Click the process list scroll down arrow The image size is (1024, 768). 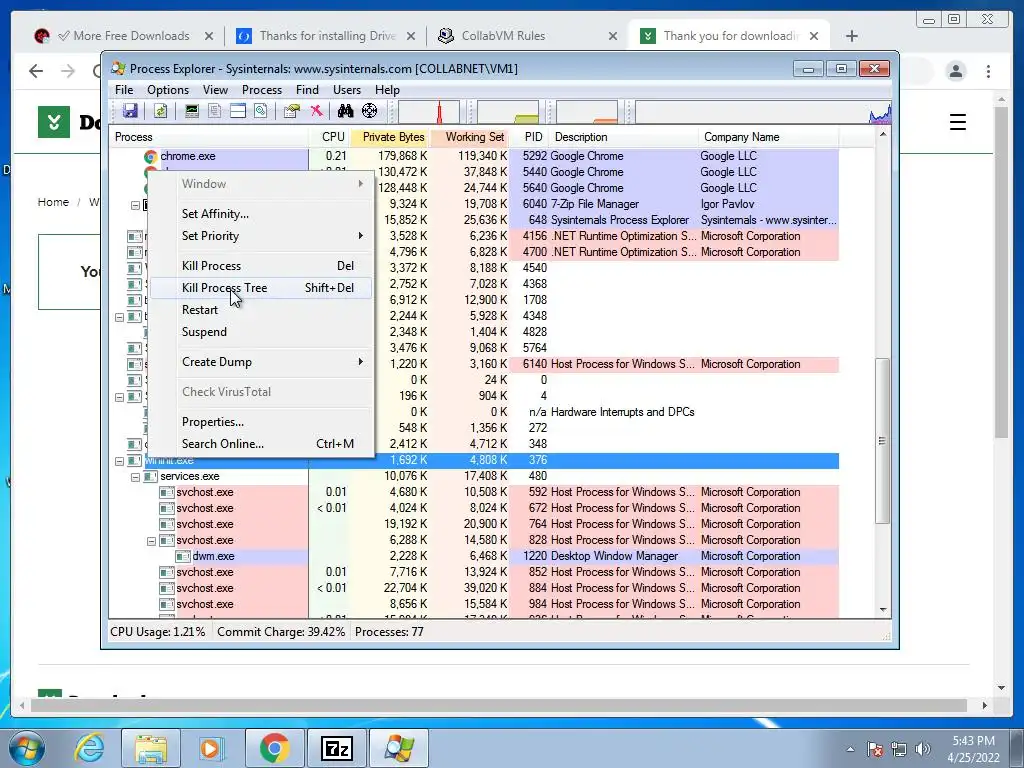point(883,610)
